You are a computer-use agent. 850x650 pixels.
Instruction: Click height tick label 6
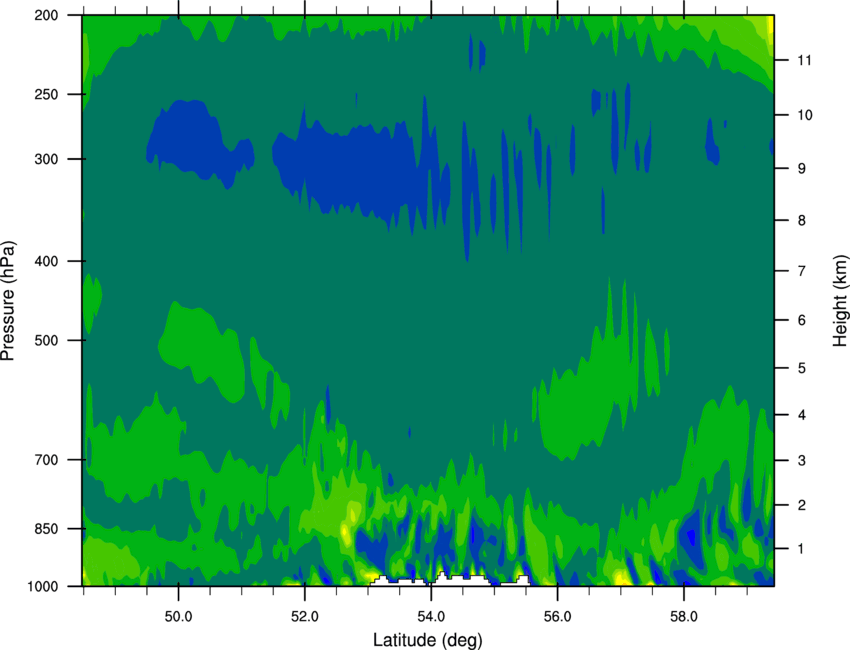pyautogui.click(x=802, y=320)
